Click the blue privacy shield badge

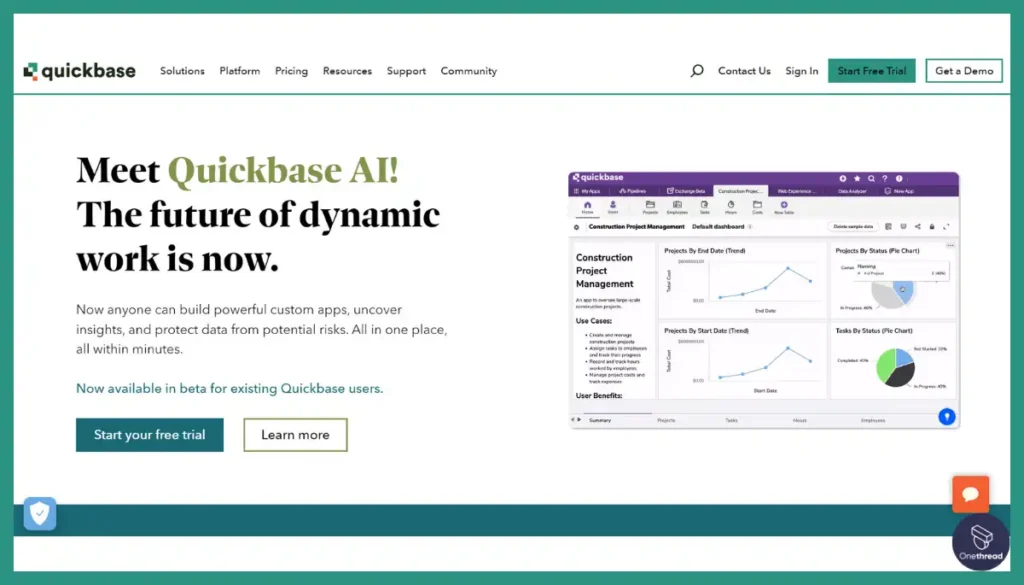[40, 514]
